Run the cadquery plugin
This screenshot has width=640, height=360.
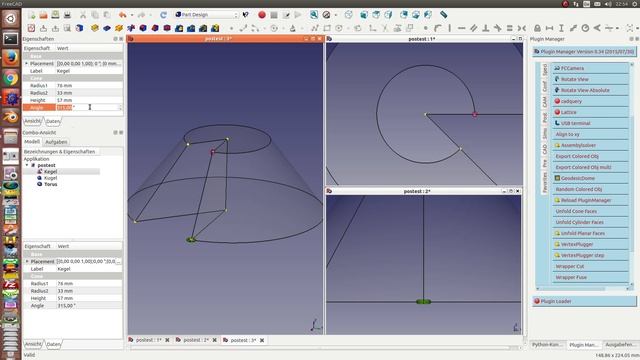(x=590, y=101)
